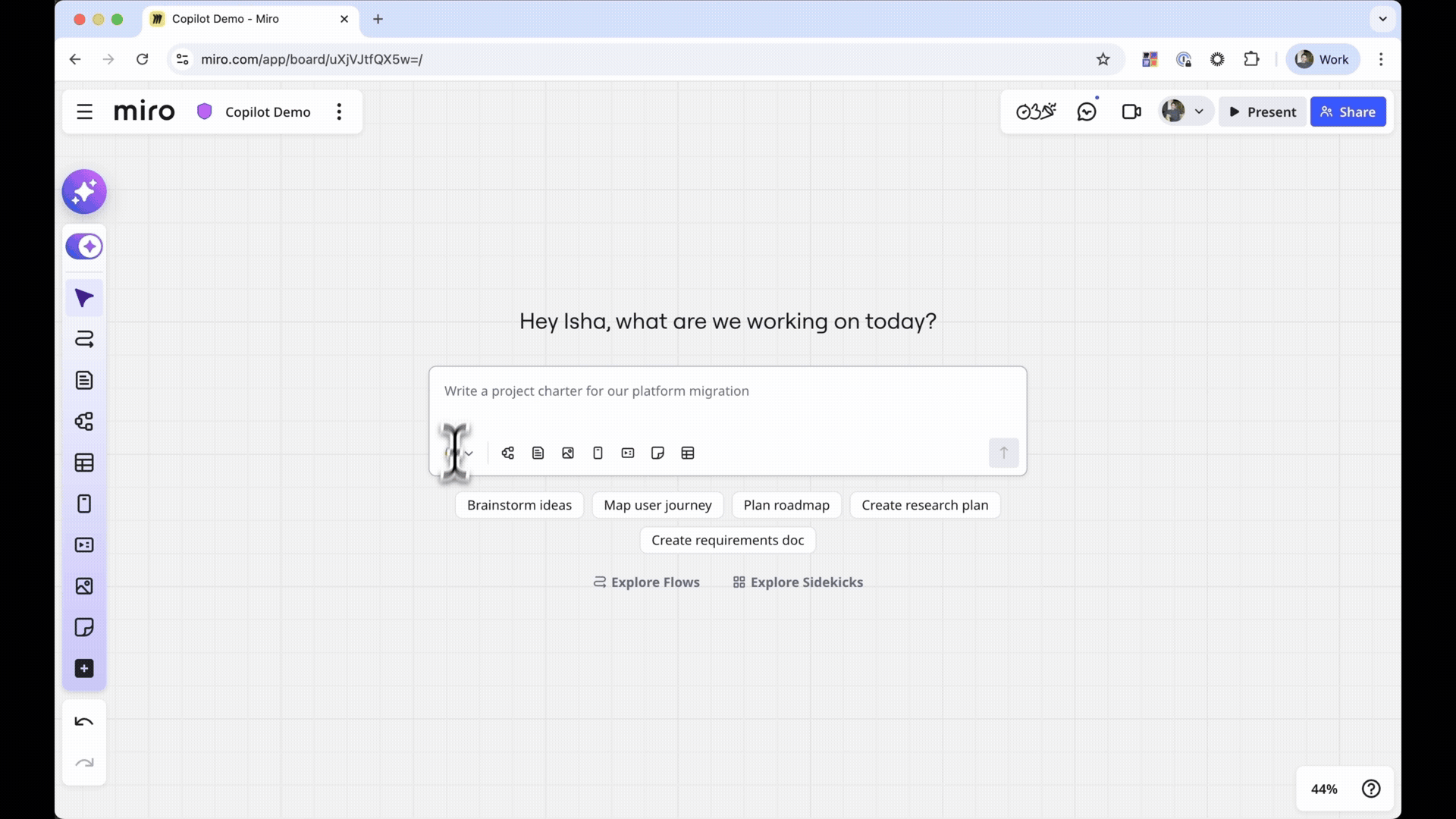Open the main hamburger menu

click(84, 111)
